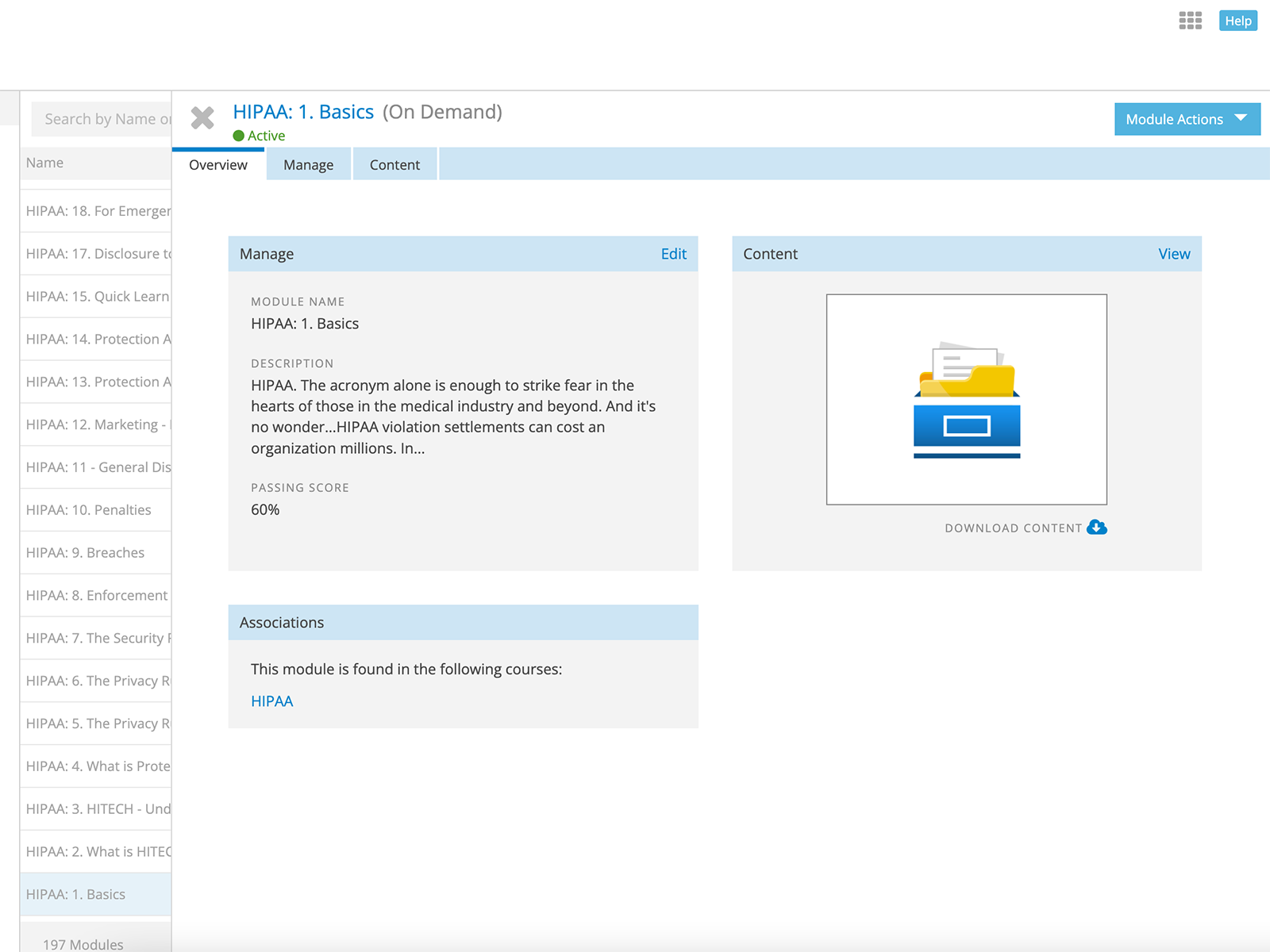Click the file cabinet content thumbnail
1270x952 pixels.
click(966, 399)
